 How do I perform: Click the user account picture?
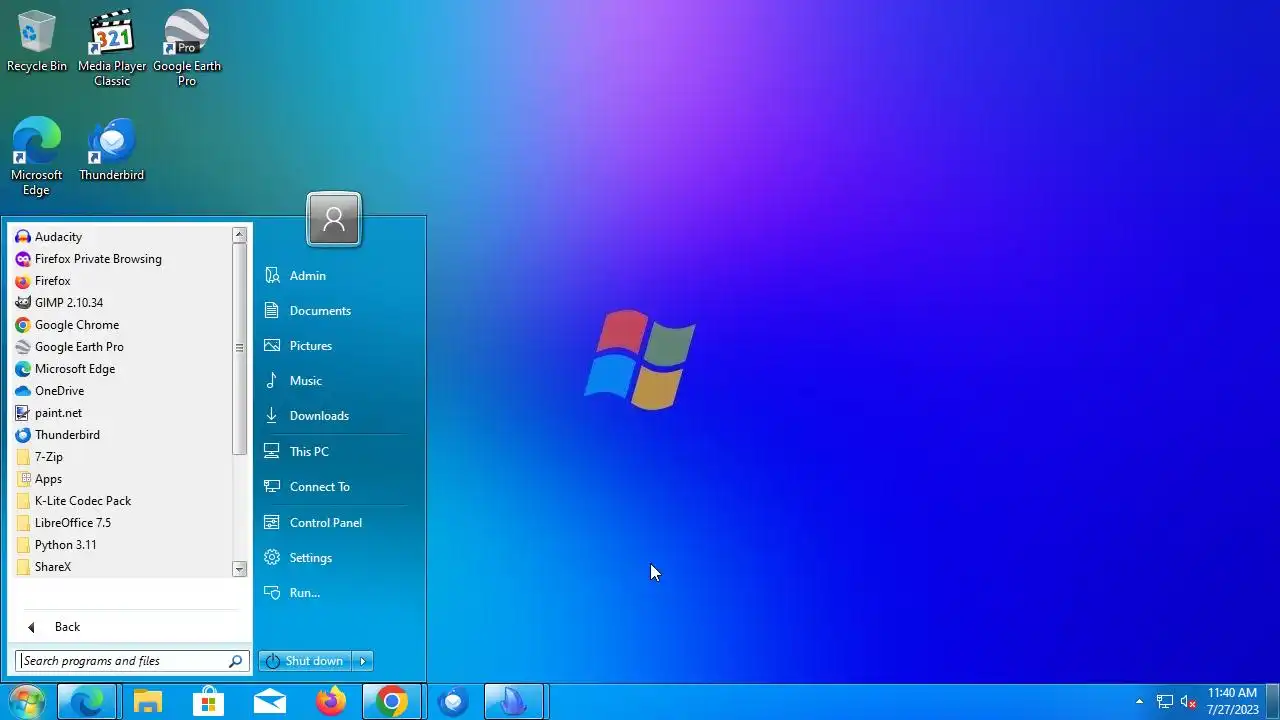point(334,219)
